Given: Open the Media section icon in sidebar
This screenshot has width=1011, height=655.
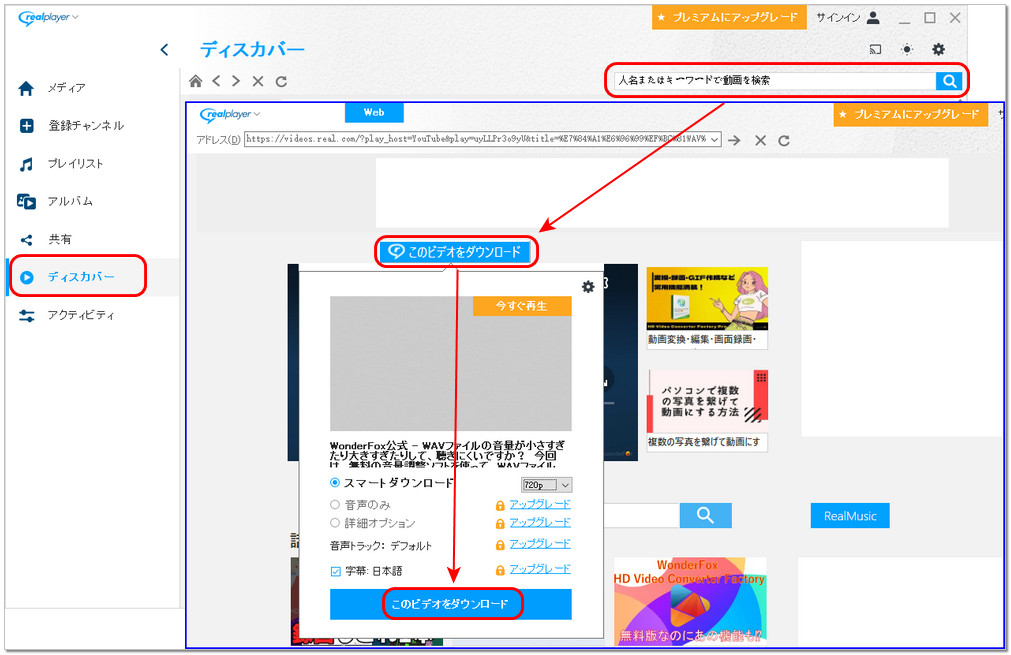Looking at the screenshot, I should [26, 88].
